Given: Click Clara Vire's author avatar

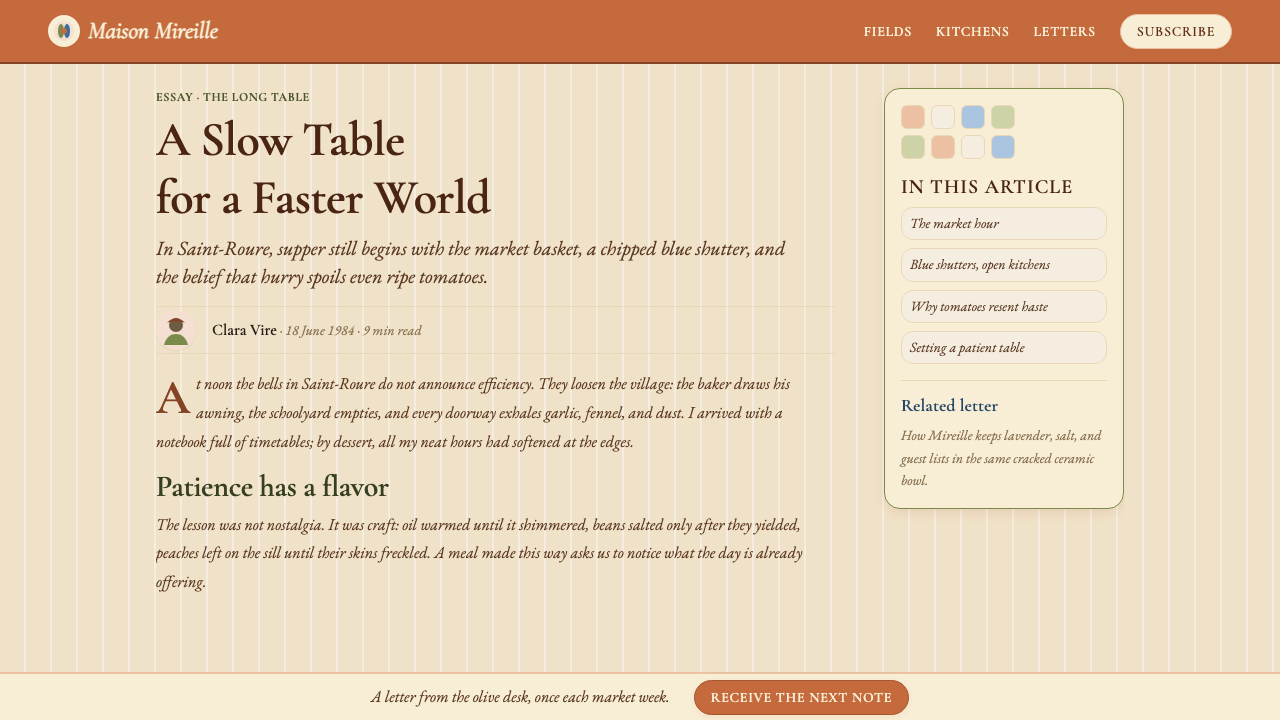Looking at the screenshot, I should [176, 330].
